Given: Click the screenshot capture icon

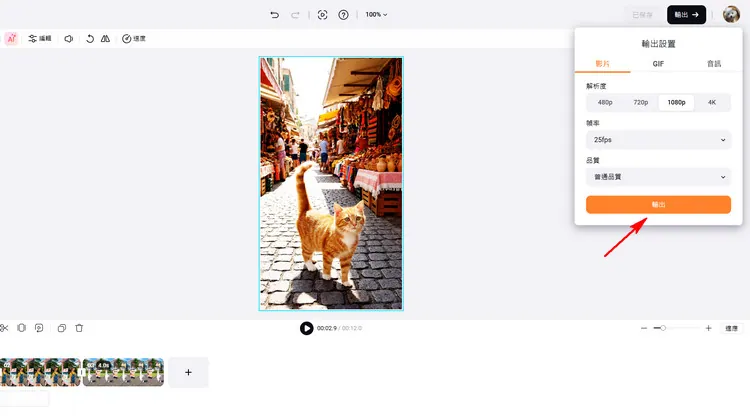Looking at the screenshot, I should coord(322,15).
